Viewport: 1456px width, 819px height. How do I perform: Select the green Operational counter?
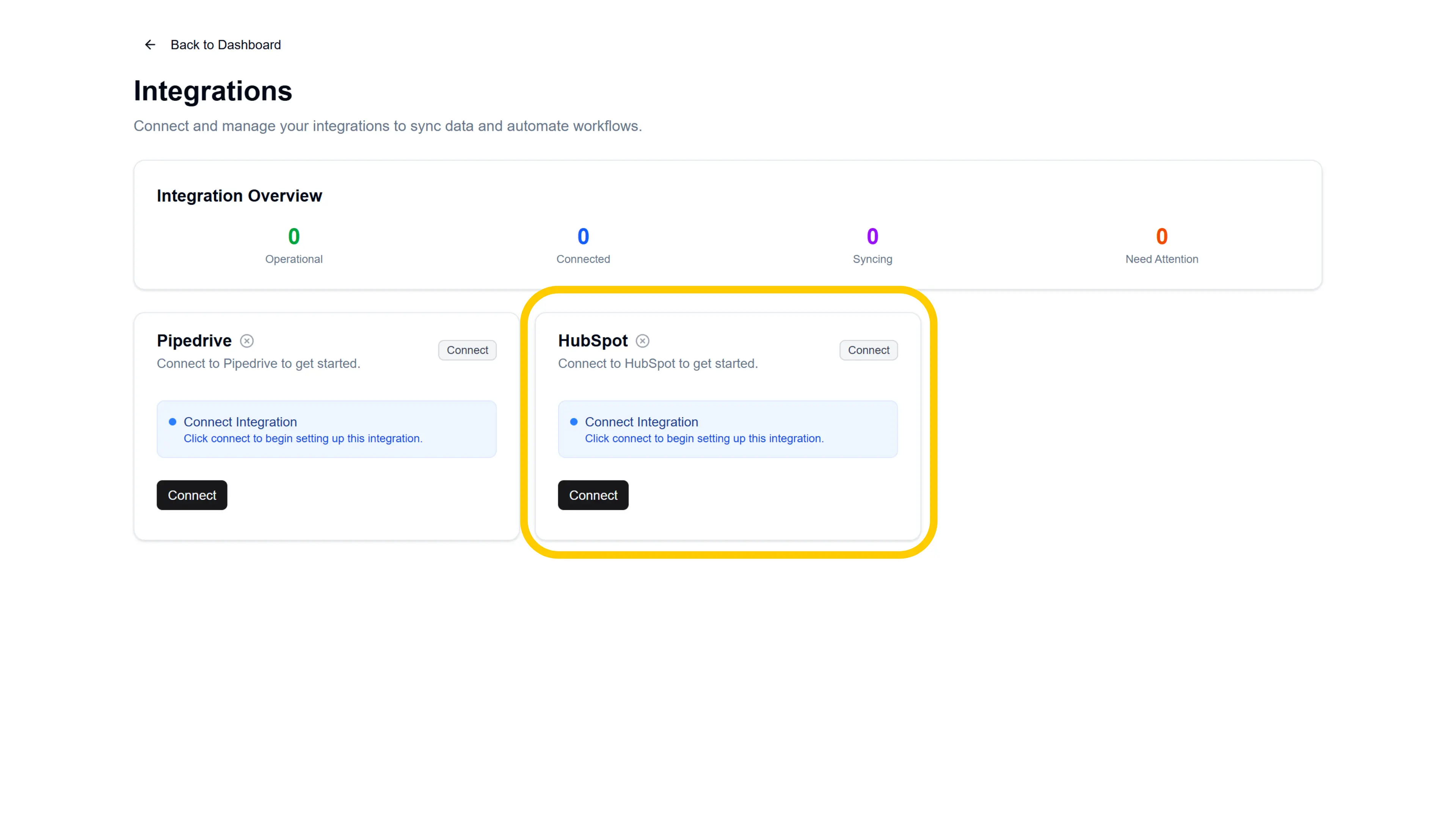(x=293, y=236)
